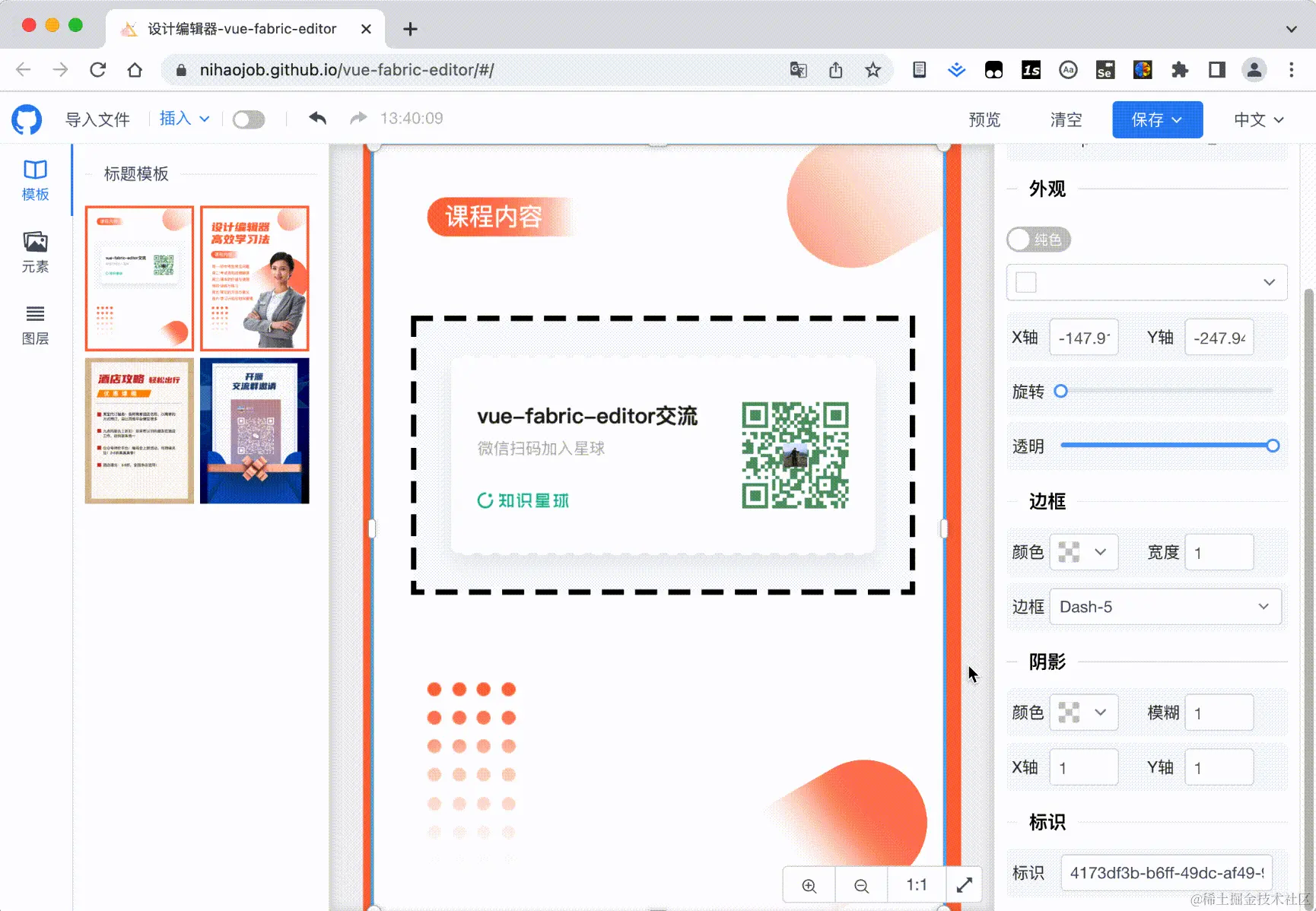Click the QR code image on canvas

pos(795,455)
